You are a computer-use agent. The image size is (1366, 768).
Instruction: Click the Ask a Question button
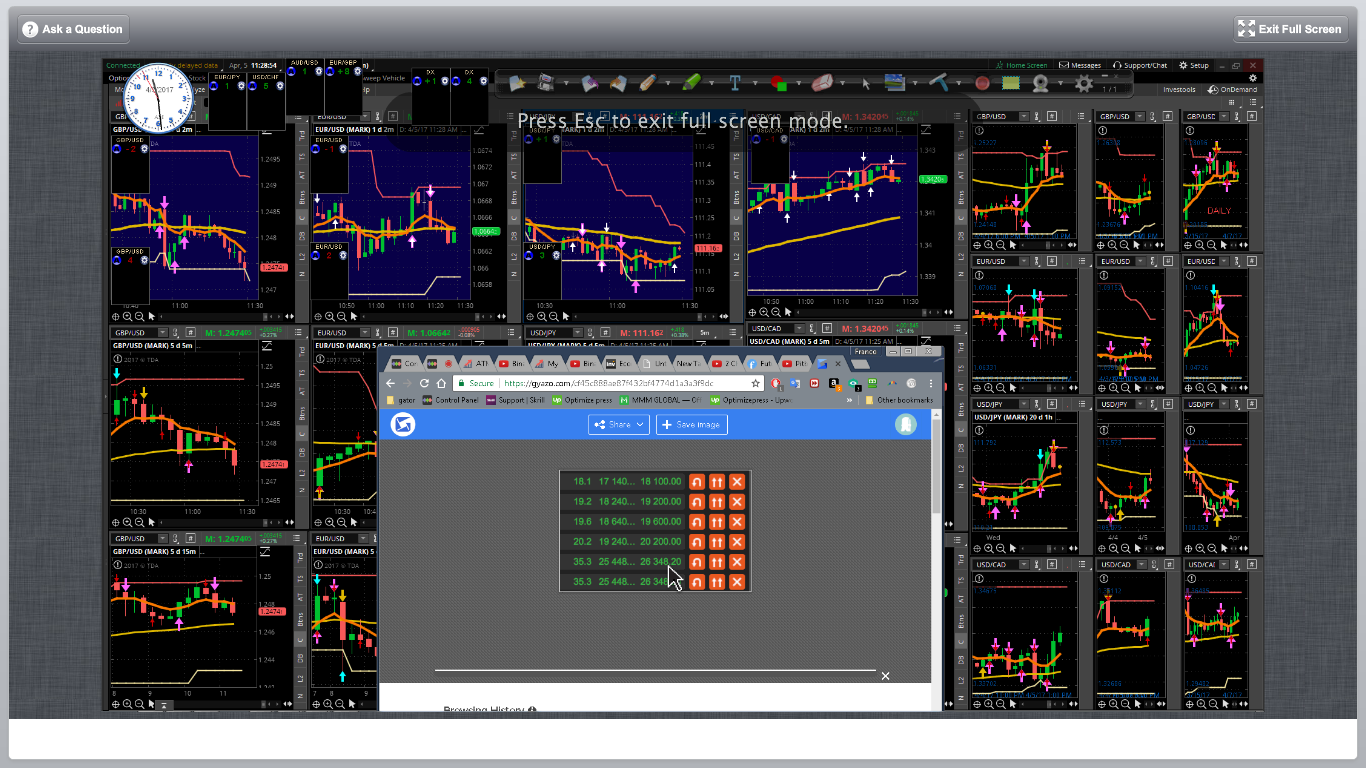[x=75, y=29]
